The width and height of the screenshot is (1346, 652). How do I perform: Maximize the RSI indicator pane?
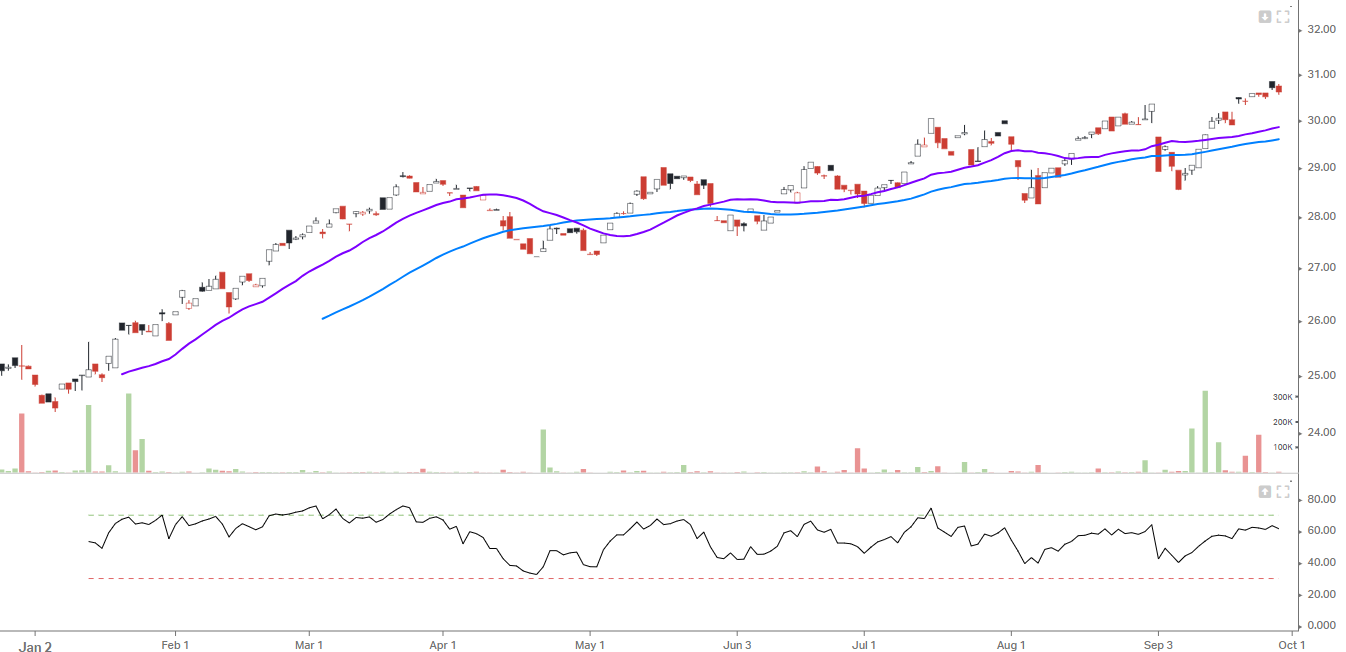click(1283, 491)
